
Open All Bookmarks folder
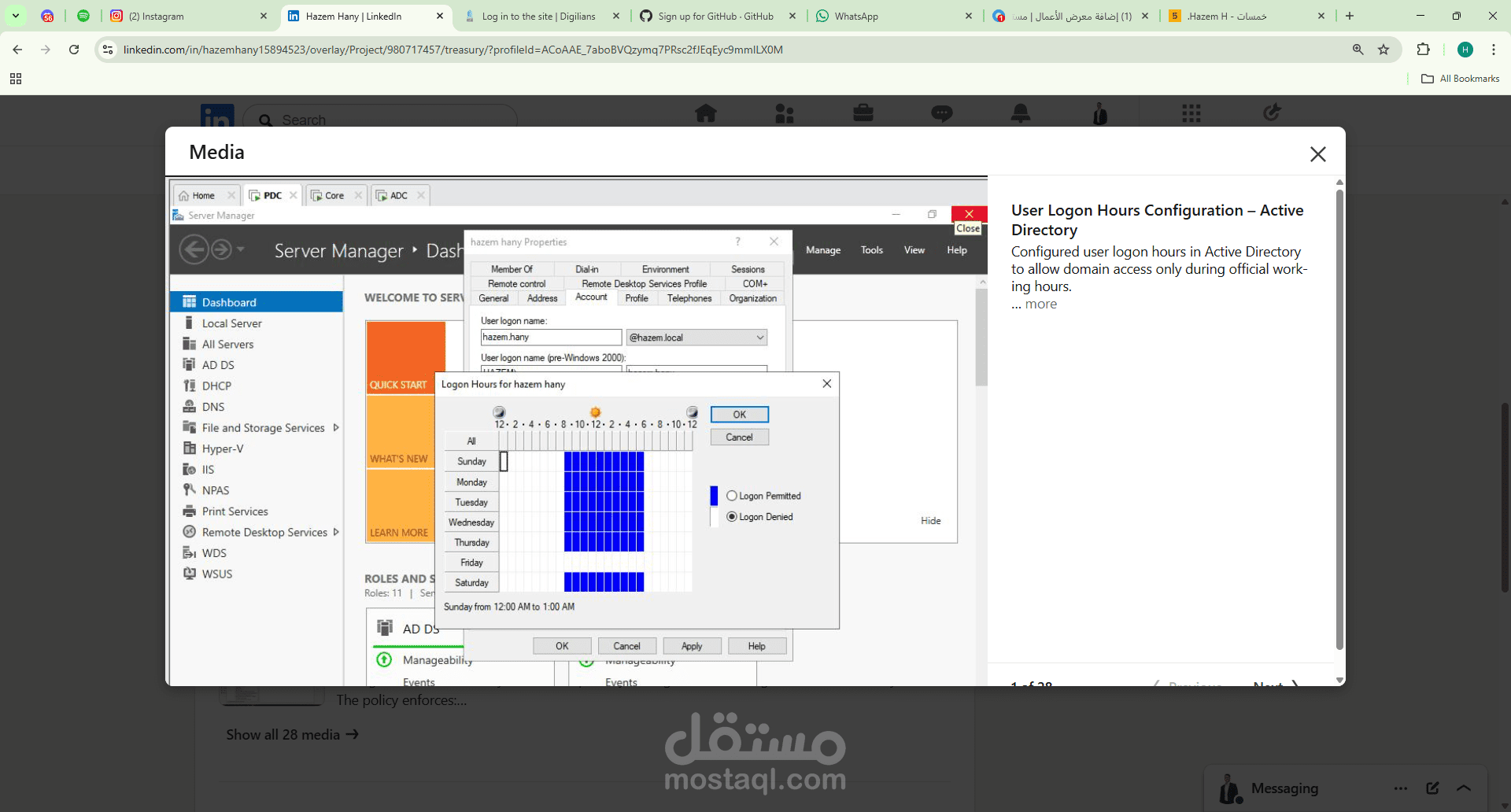tap(1461, 79)
